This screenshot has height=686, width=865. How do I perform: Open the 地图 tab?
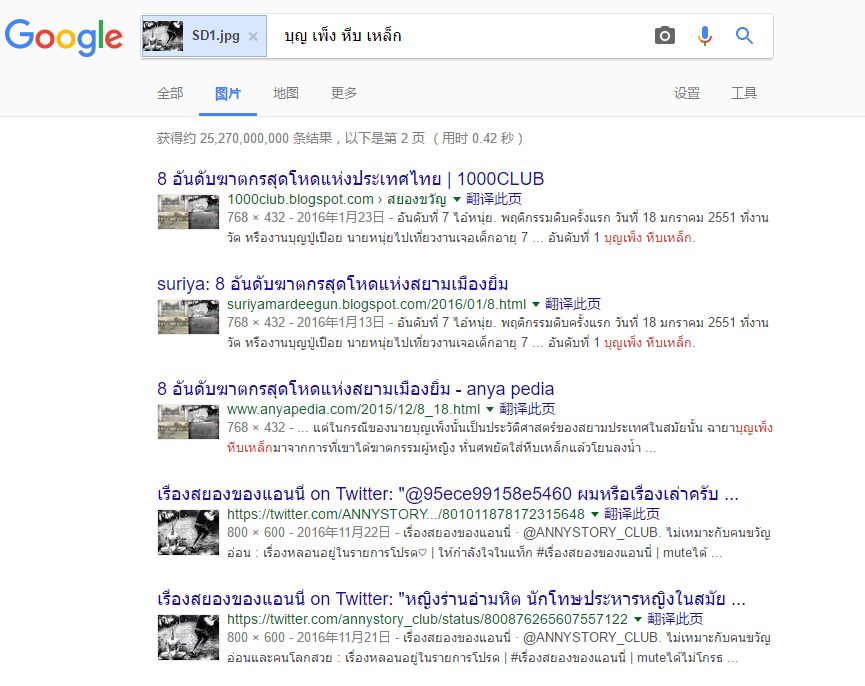click(286, 93)
